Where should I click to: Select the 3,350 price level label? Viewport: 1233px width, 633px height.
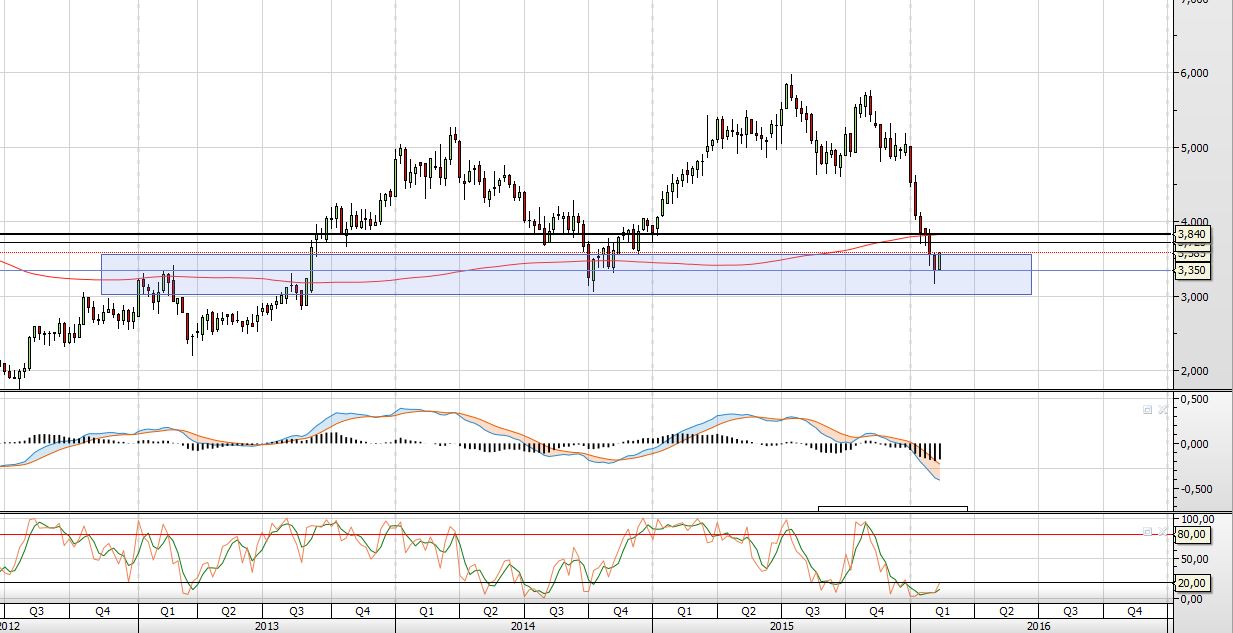pyautogui.click(x=1193, y=270)
